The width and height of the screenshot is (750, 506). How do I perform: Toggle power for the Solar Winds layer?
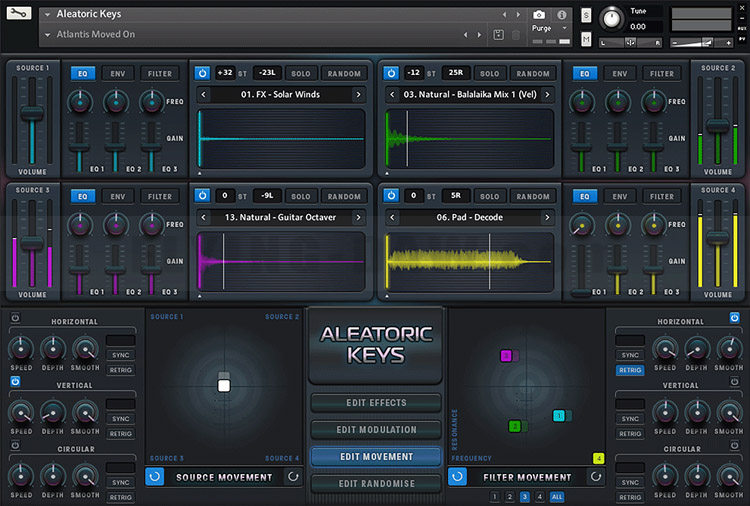(202, 73)
